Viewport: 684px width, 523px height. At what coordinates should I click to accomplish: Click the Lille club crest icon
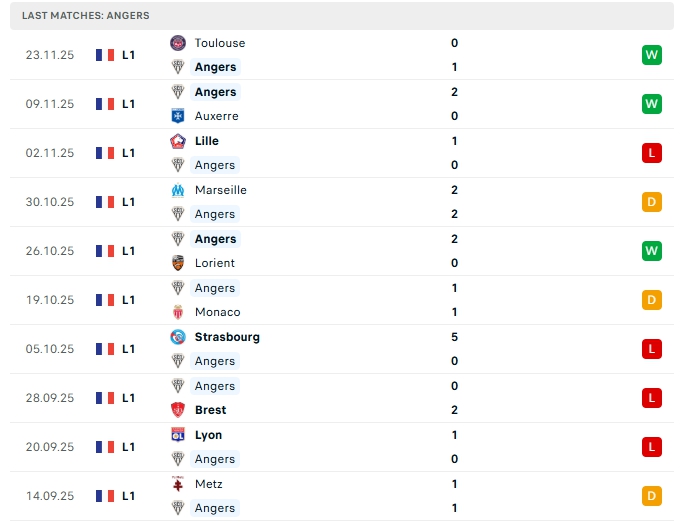[x=178, y=141]
